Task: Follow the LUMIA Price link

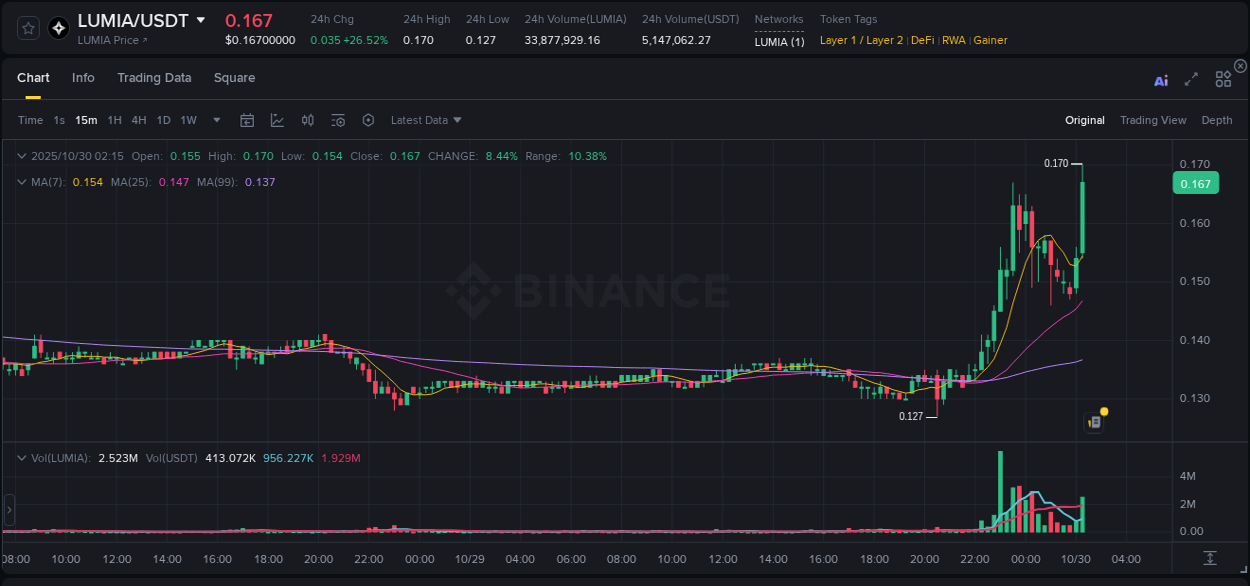Action: 106,42
